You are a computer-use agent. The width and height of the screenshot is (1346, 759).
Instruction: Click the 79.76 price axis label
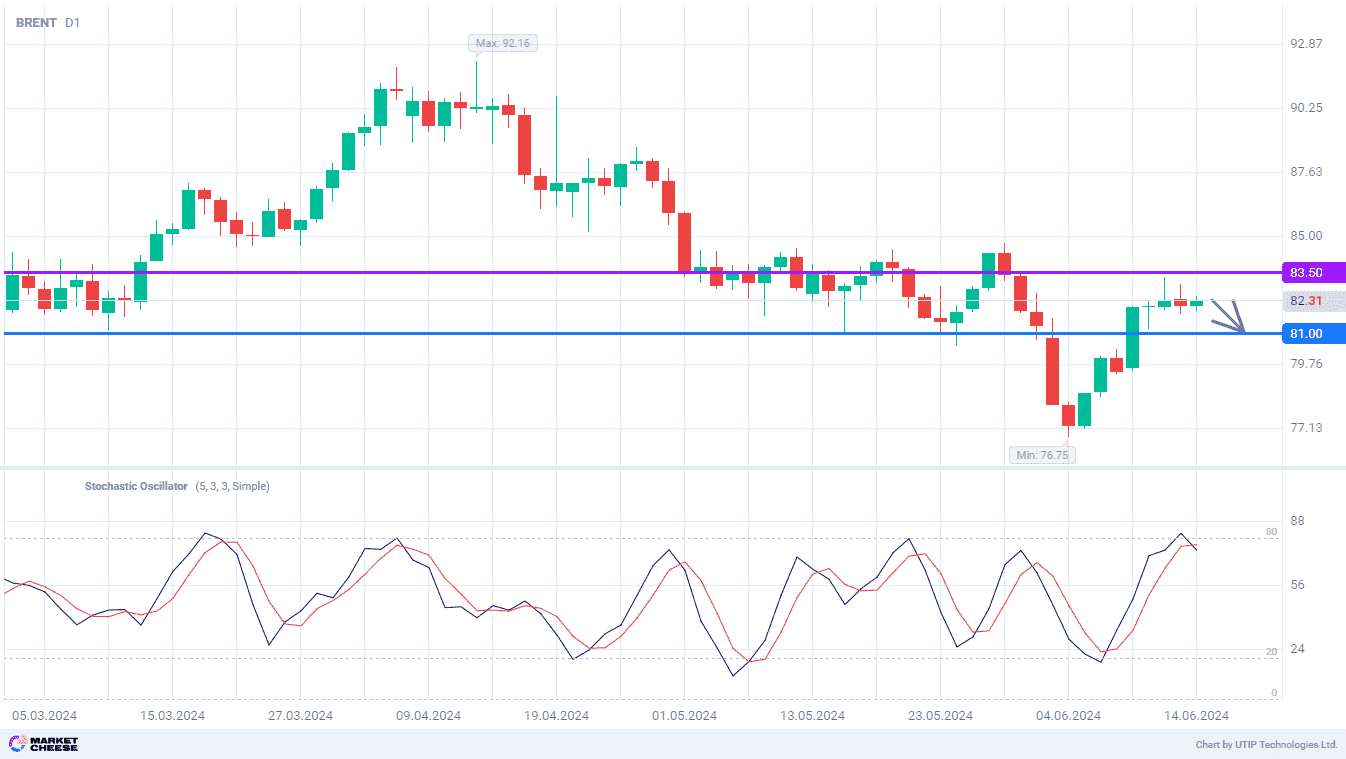1306,364
